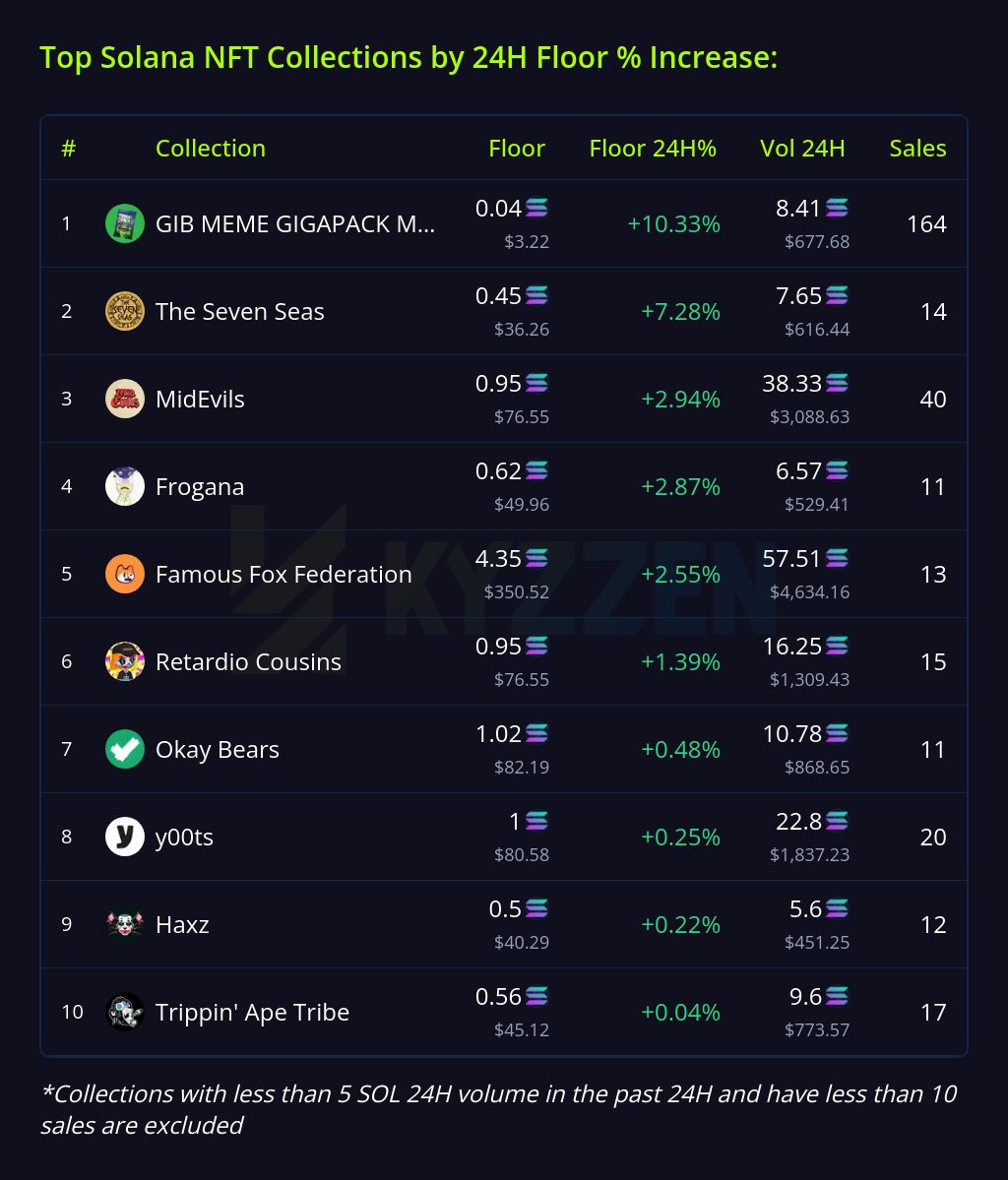Click the Solana icon beside 57.51 volume
The image size is (1008, 1180).
837,559
